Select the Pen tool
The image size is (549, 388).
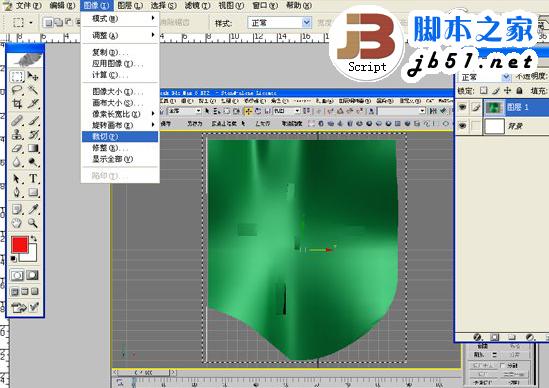click(x=17, y=192)
